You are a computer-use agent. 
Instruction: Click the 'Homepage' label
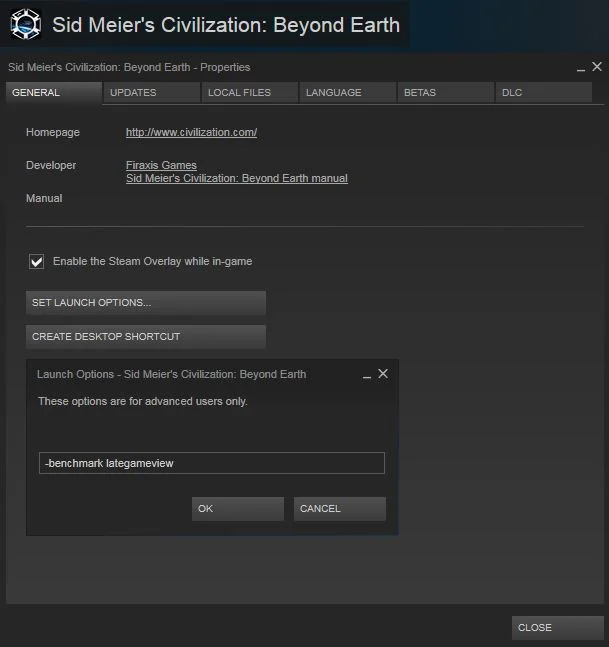coord(53,132)
